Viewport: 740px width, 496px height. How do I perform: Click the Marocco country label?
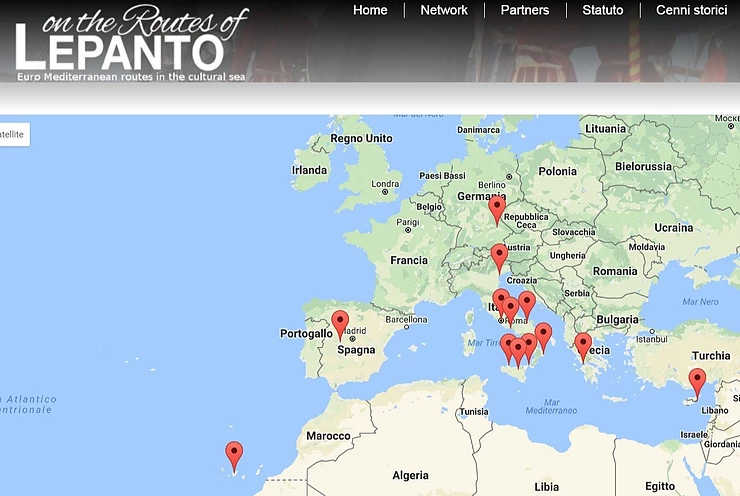click(x=328, y=436)
